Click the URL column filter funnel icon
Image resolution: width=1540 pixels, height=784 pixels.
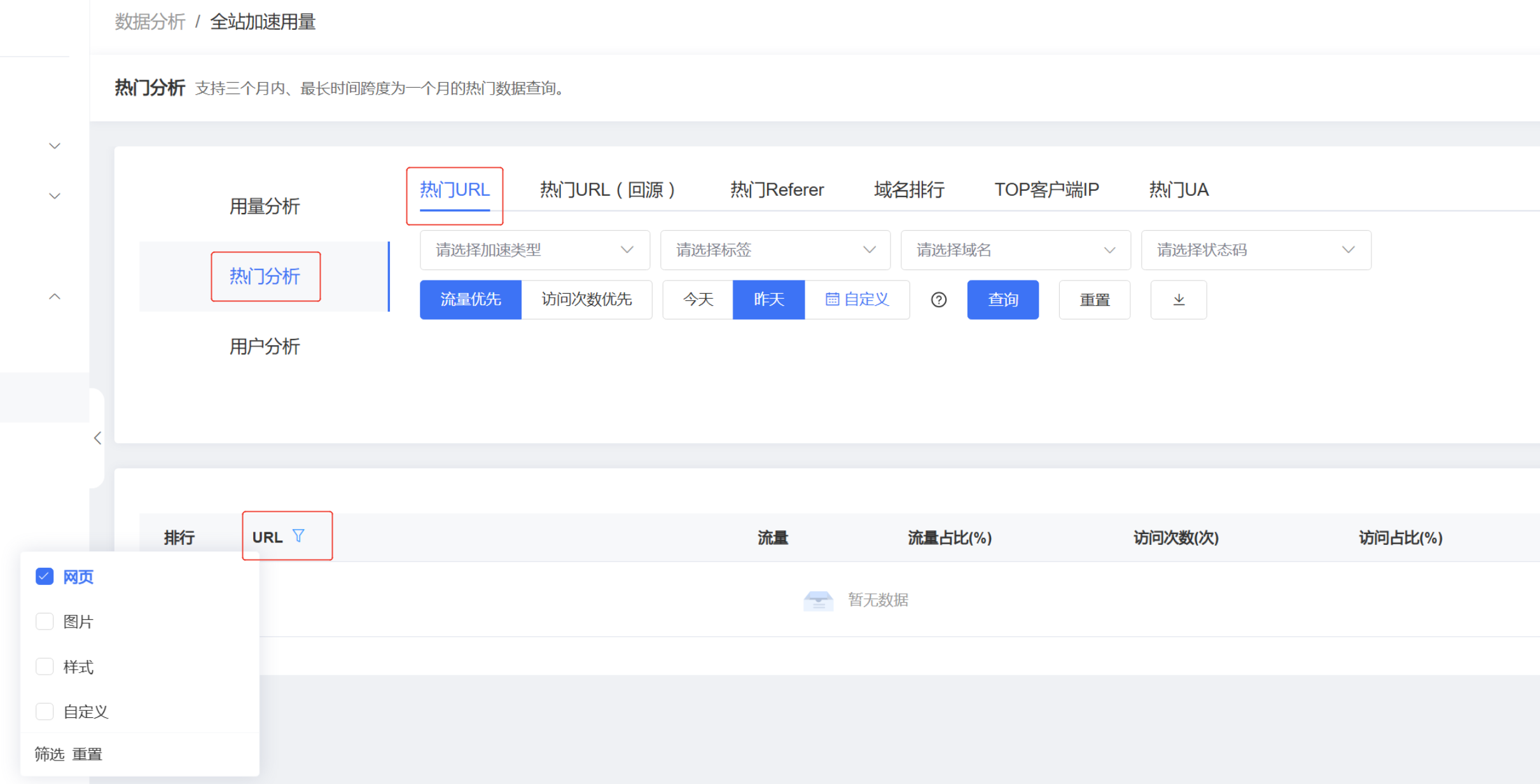[x=298, y=536]
